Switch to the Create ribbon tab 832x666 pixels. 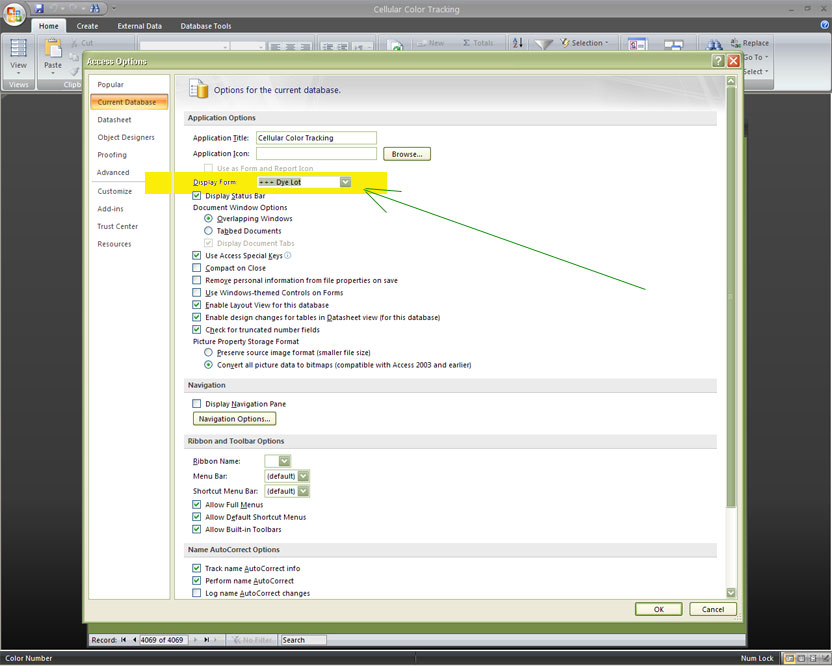point(87,26)
